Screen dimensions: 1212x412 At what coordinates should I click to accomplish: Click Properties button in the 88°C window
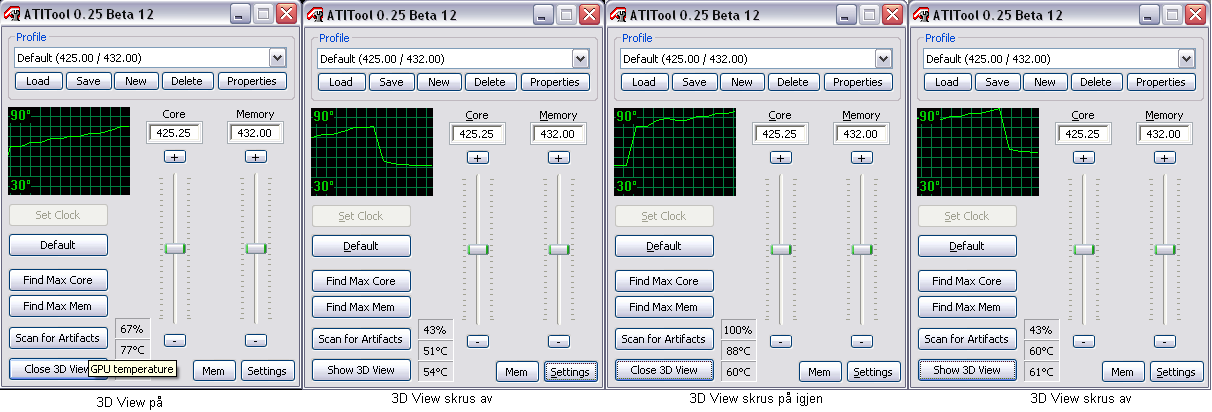pos(858,82)
